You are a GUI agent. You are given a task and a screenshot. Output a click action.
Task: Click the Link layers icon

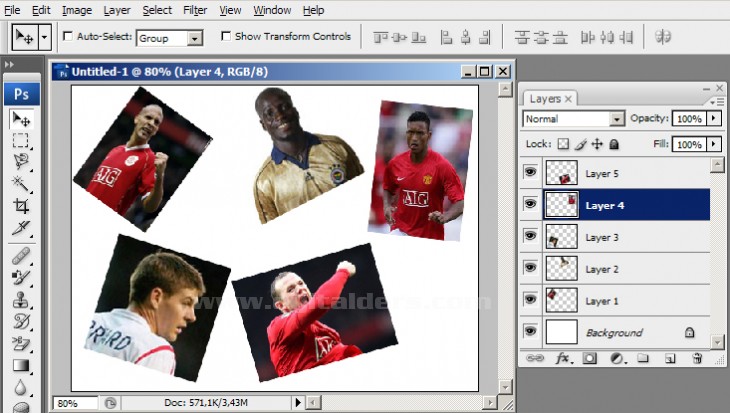click(534, 358)
